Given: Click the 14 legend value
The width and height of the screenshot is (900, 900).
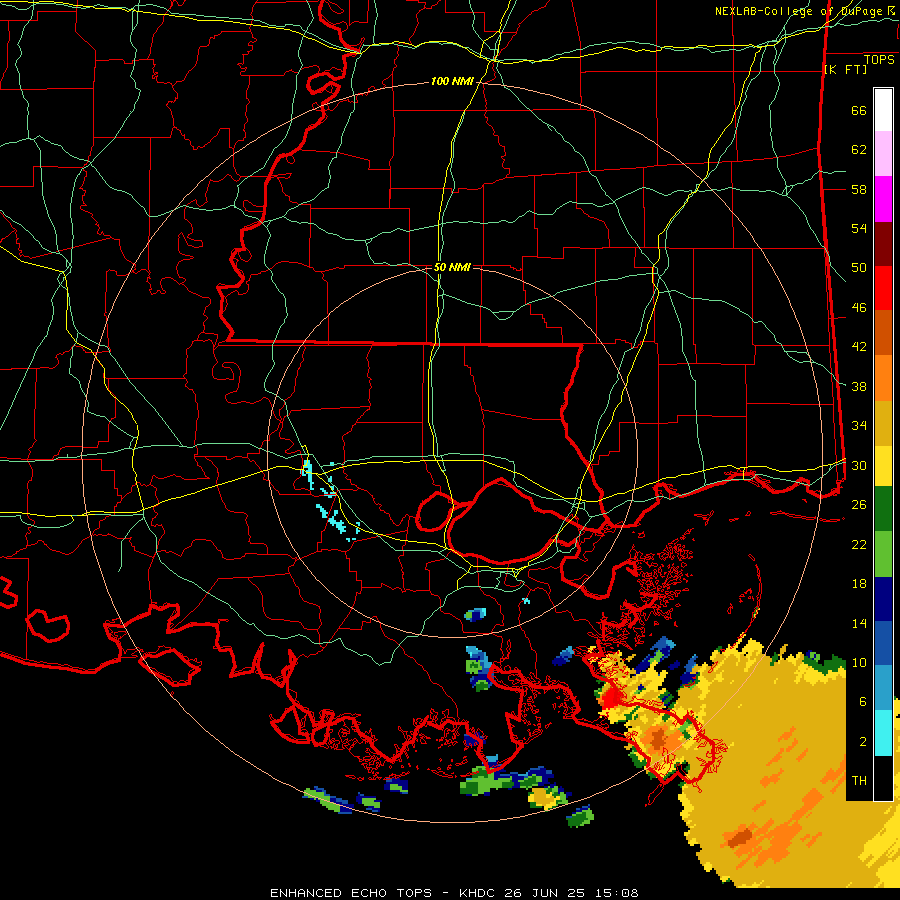Looking at the screenshot, I should [x=859, y=623].
